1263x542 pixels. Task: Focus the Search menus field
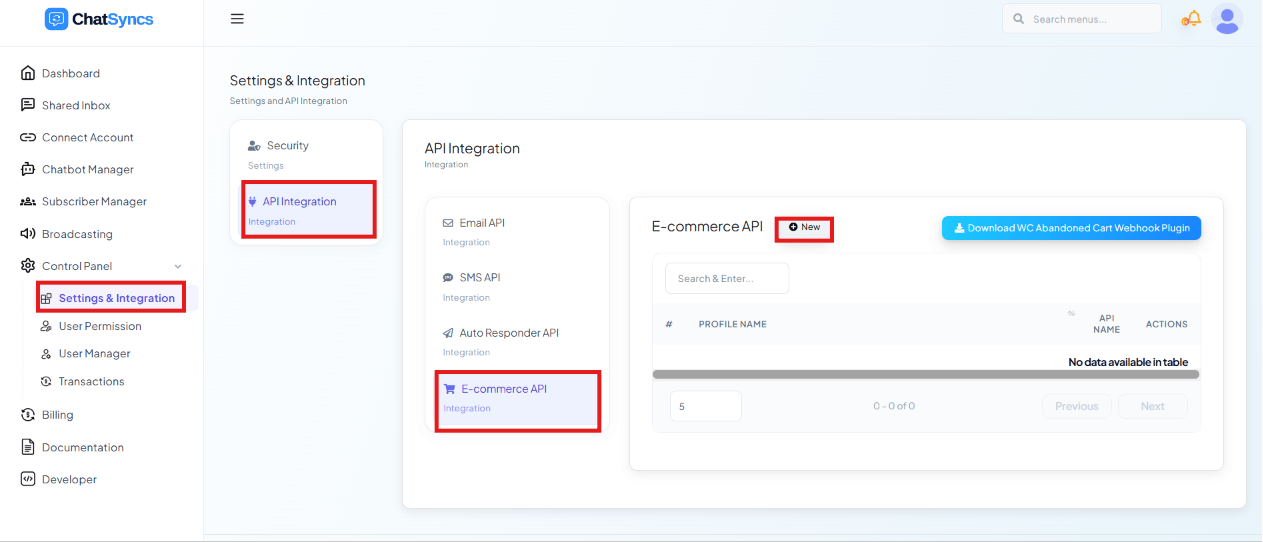pos(1082,19)
